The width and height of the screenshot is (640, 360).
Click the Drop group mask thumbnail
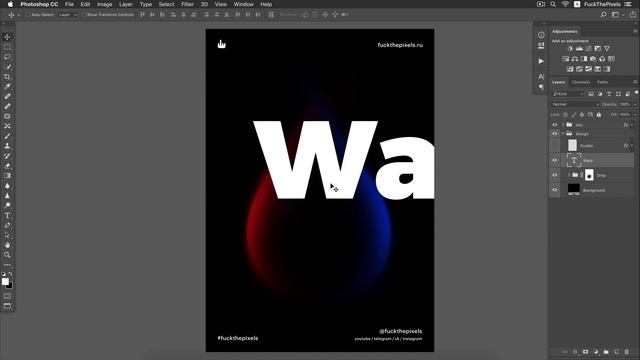589,175
